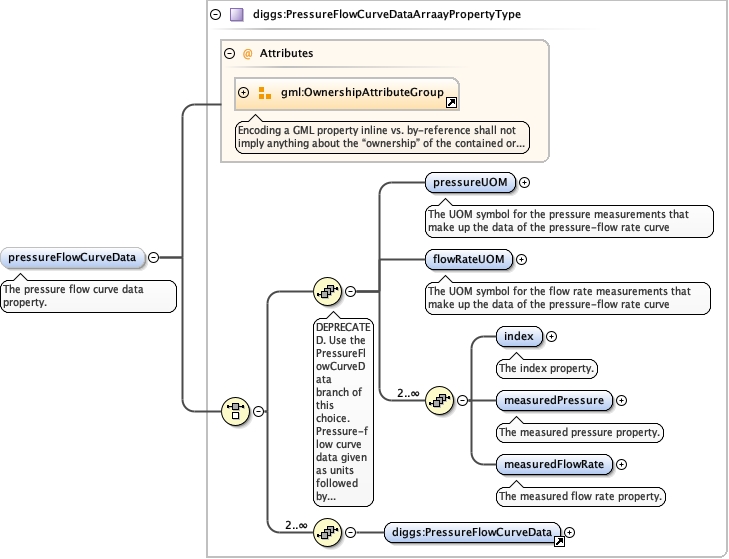This screenshot has width=729, height=559.
Task: Select the pressureFlowCurveData element
Action: 73,258
